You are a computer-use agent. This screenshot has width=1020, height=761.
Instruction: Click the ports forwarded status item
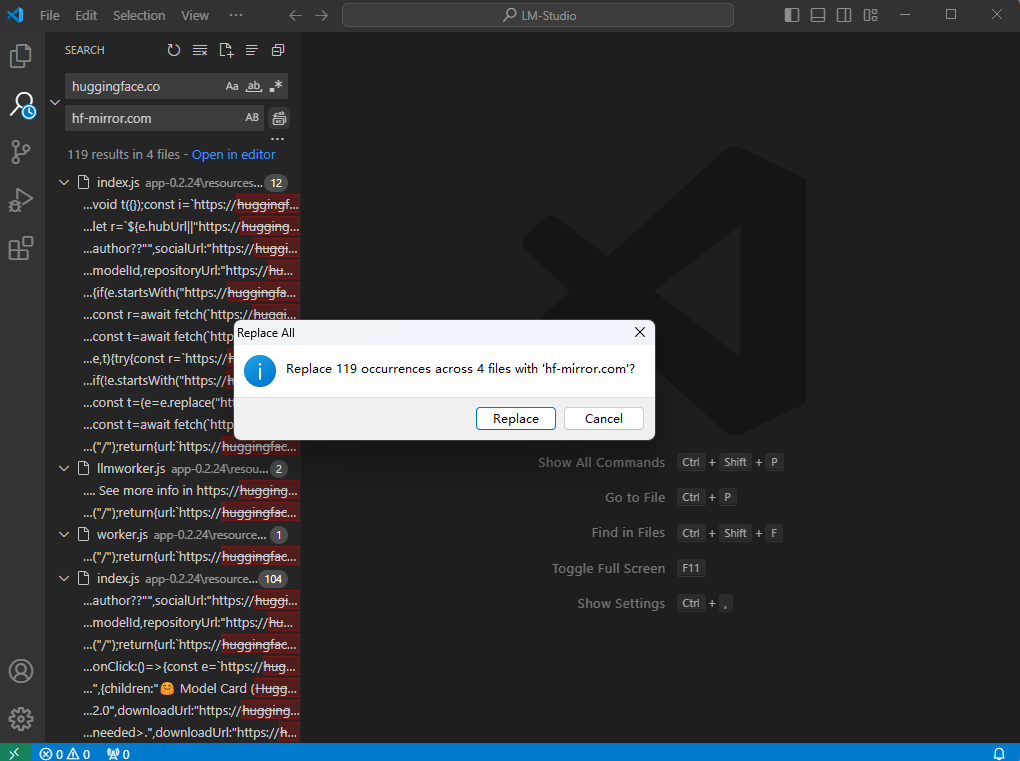(118, 753)
